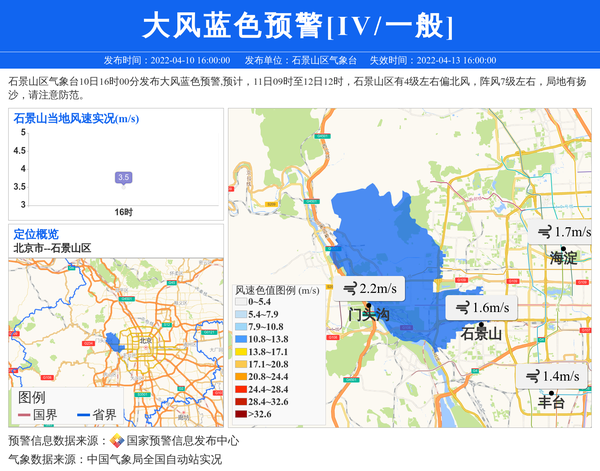Click the 丰台 station label on map
The height and width of the screenshot is (471, 600).
point(551,403)
